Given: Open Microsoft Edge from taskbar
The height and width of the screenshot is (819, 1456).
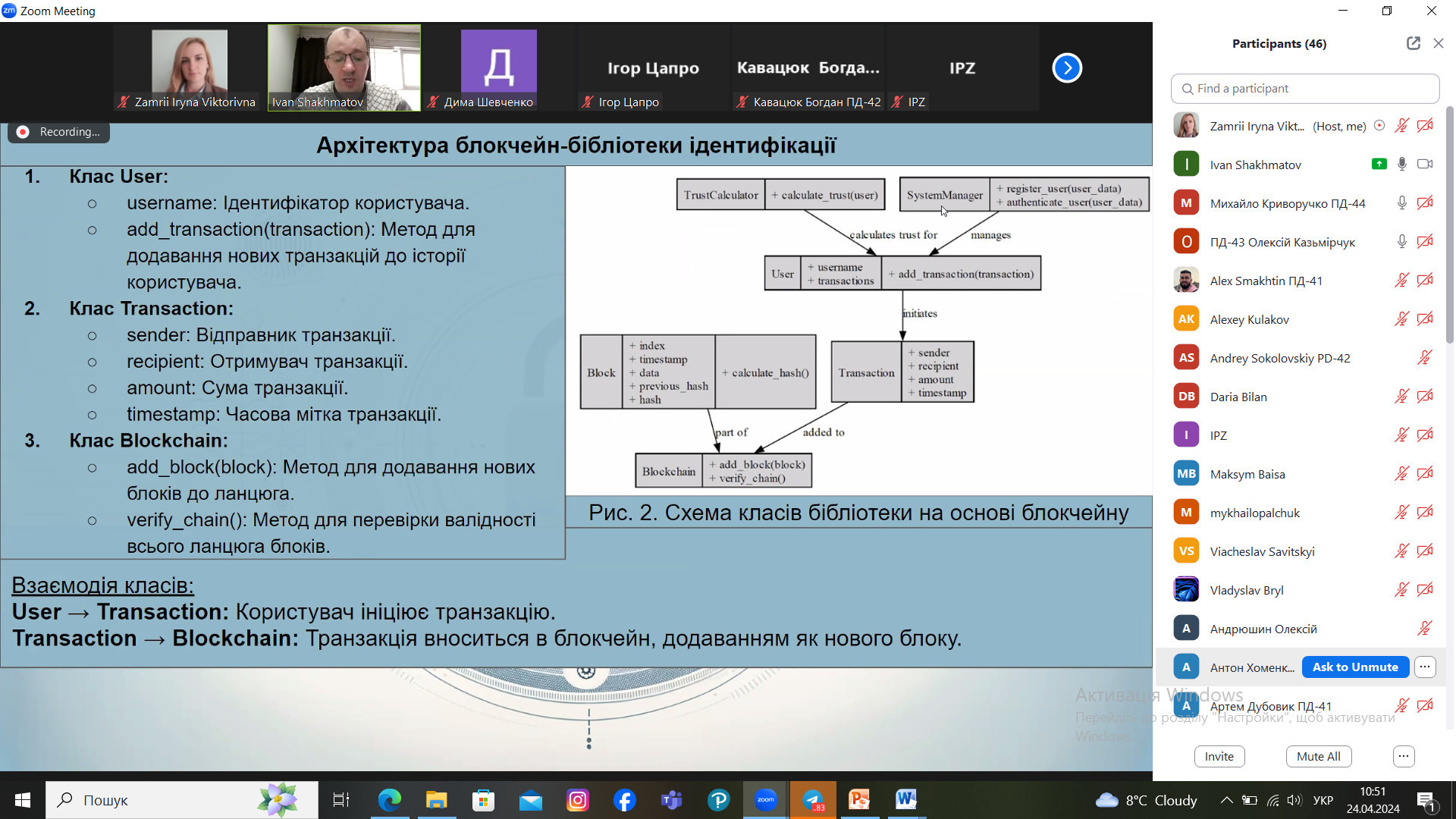Looking at the screenshot, I should [x=389, y=800].
